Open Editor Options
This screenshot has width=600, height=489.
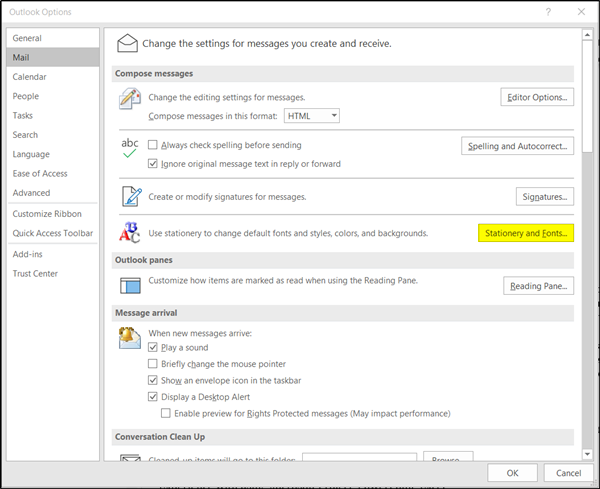pyautogui.click(x=537, y=97)
